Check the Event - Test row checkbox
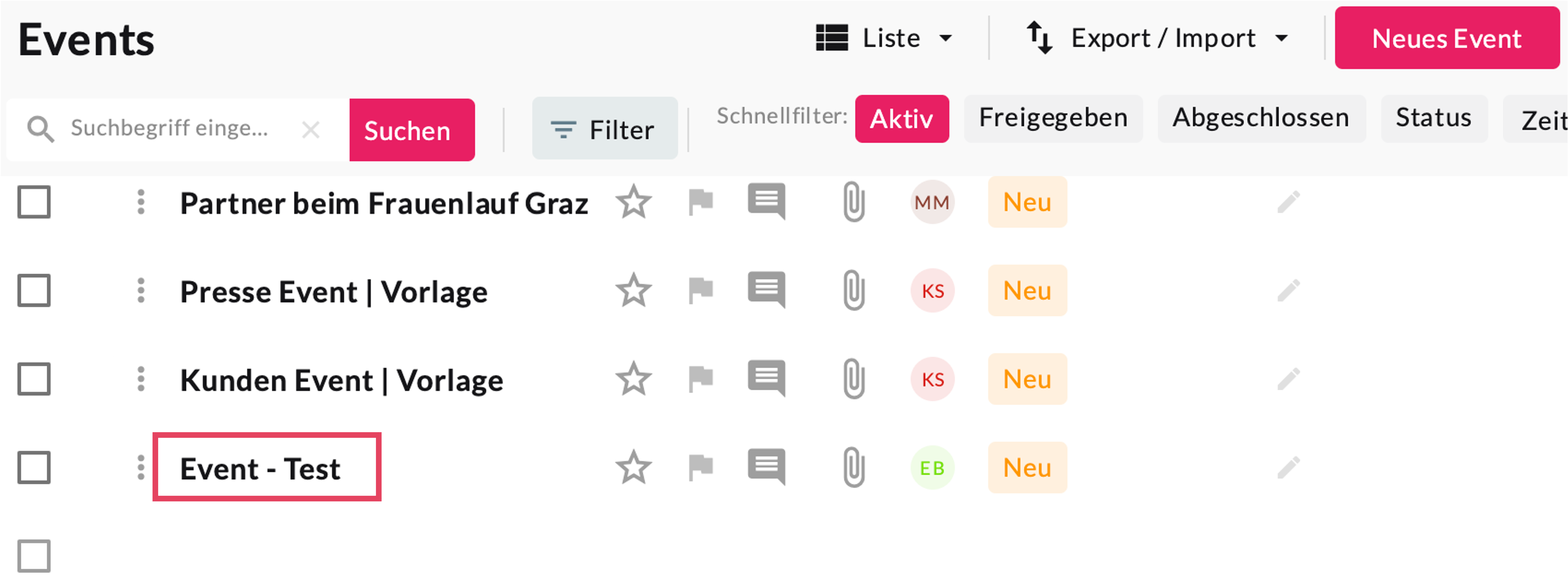The image size is (1568, 579). pyautogui.click(x=34, y=468)
